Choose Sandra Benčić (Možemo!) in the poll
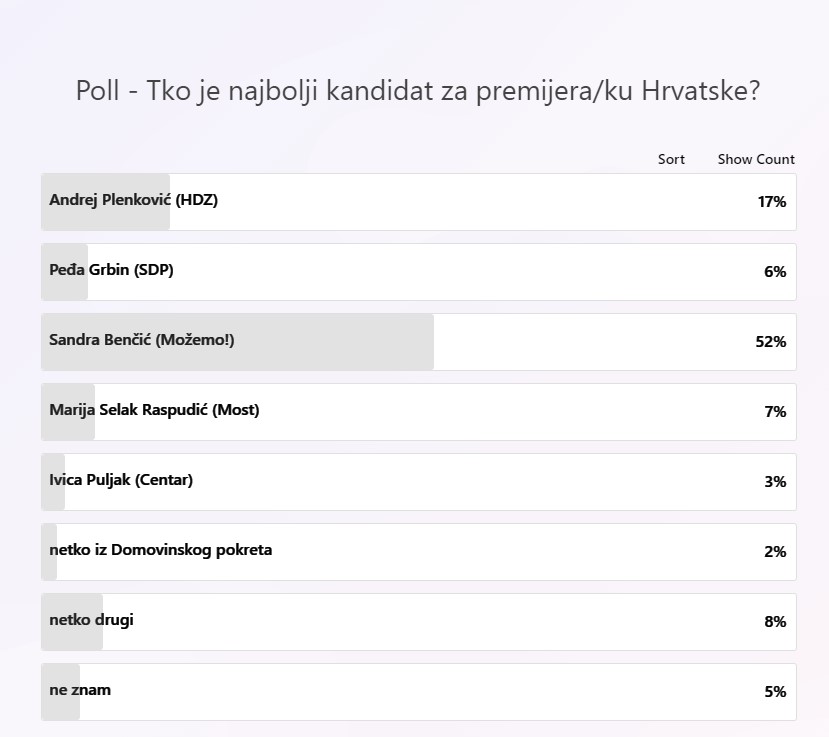The width and height of the screenshot is (829, 737). point(142,340)
